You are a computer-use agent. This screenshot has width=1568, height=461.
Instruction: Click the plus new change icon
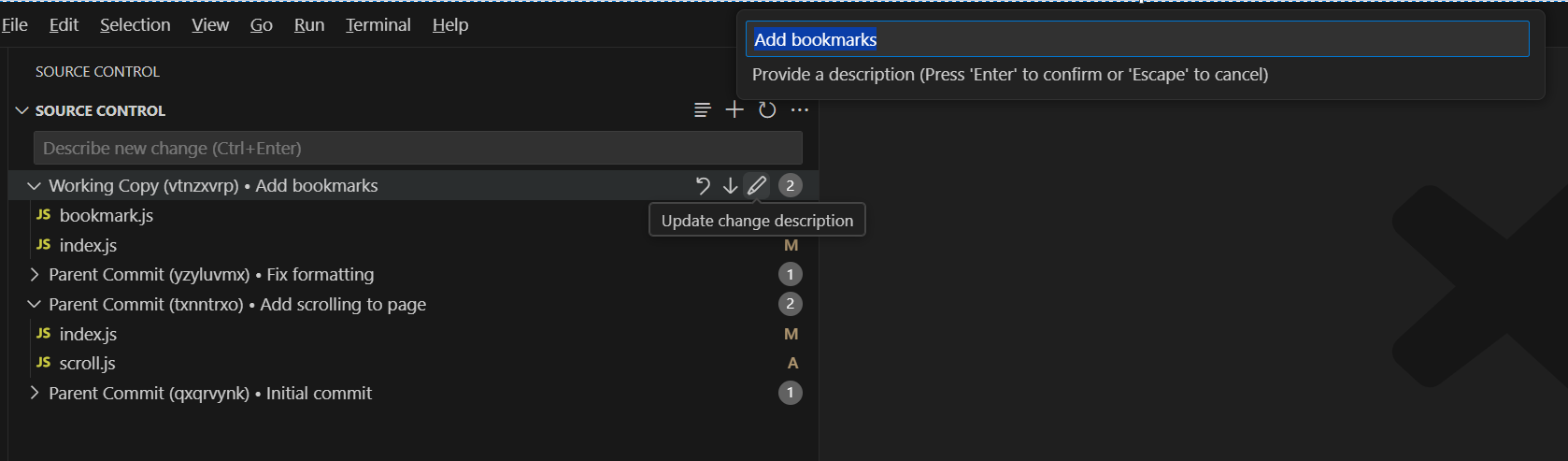click(x=735, y=110)
